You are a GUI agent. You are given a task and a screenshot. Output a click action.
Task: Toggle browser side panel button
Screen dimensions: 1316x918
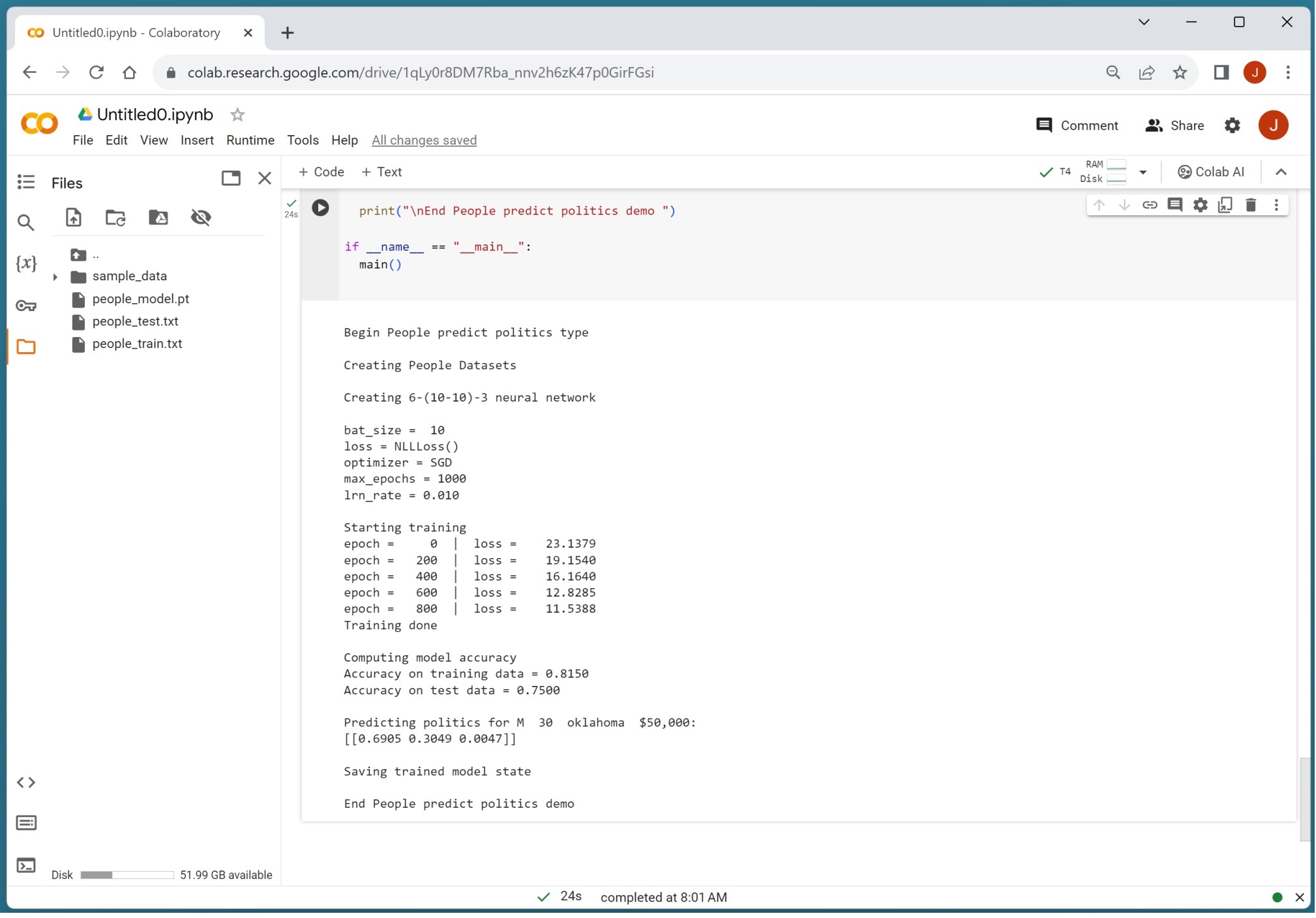point(1221,72)
